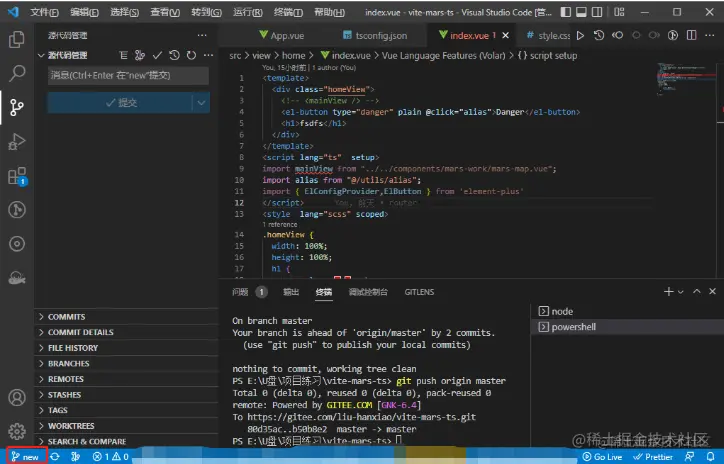The image size is (724, 464).
Task: Open the 查看(V) menu
Action: [x=165, y=12]
